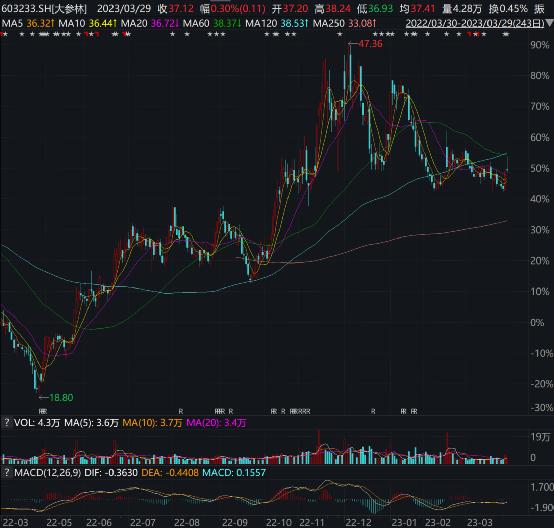Click the average price 均37.41
Screen dimensions: 554x528
point(417,8)
